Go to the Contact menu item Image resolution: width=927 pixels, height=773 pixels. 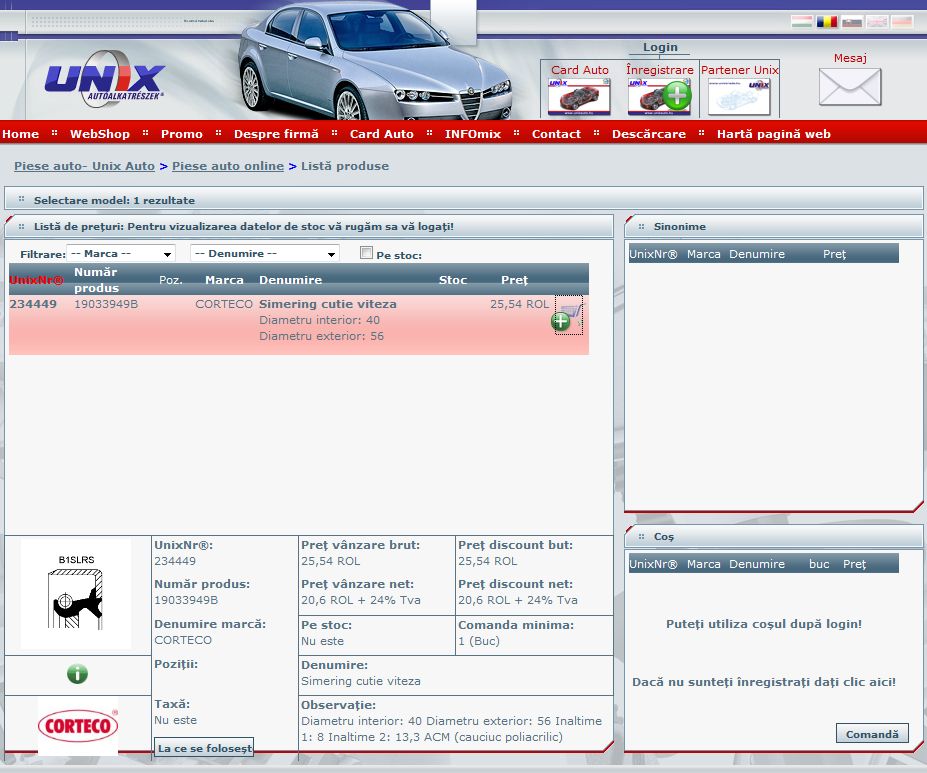[x=556, y=134]
